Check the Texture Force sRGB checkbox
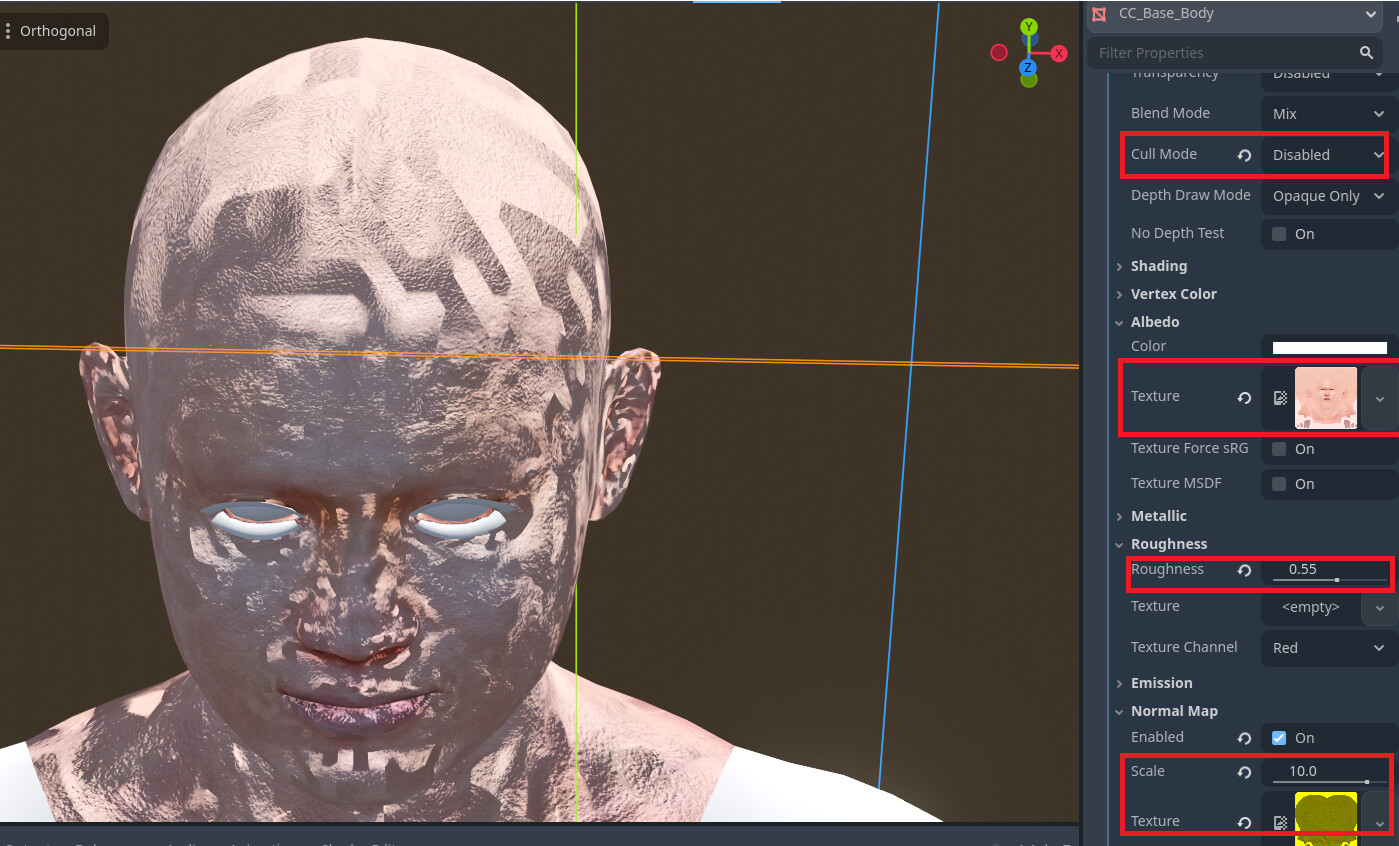 tap(1277, 449)
